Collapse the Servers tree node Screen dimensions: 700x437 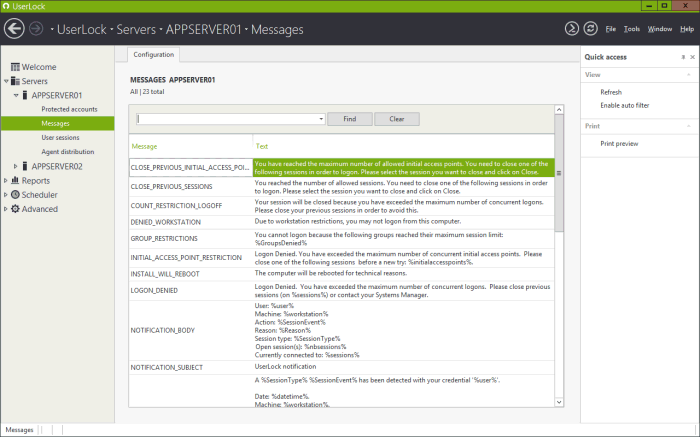pyautogui.click(x=6, y=81)
